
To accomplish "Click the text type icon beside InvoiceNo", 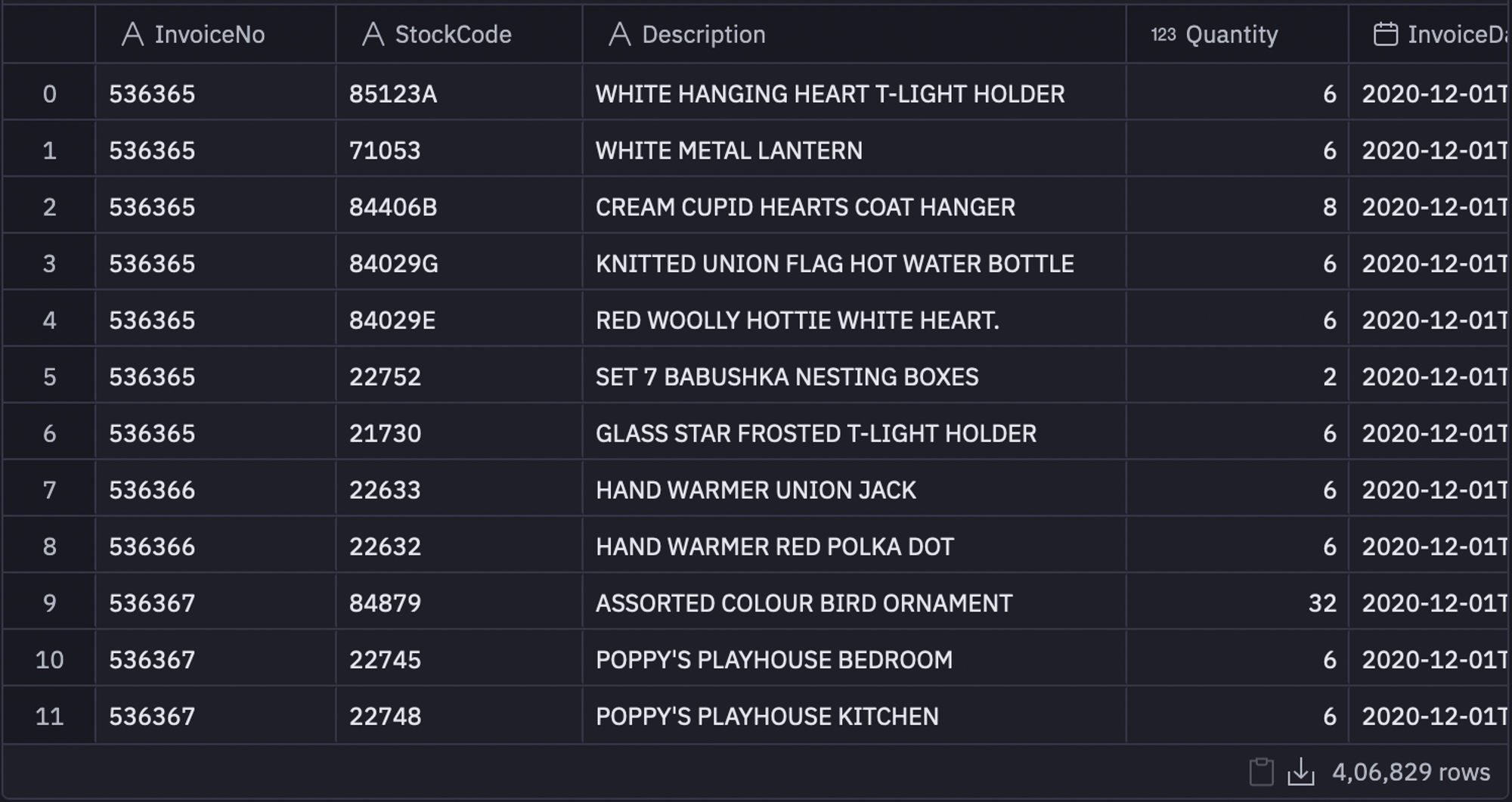I will coord(132,34).
